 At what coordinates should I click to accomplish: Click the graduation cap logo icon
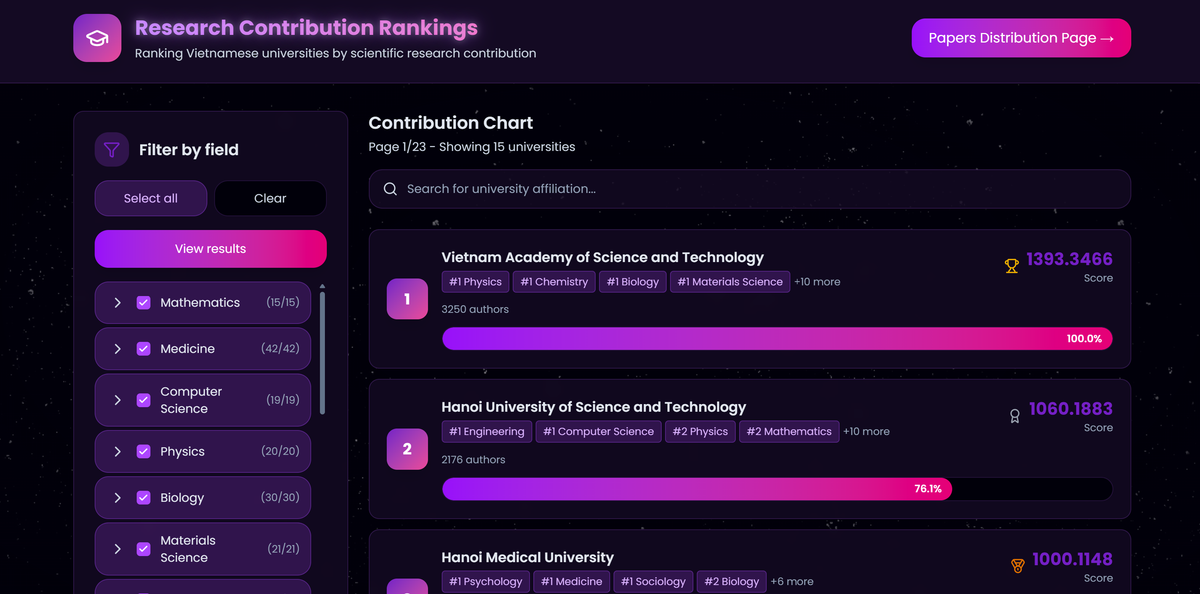point(97,38)
